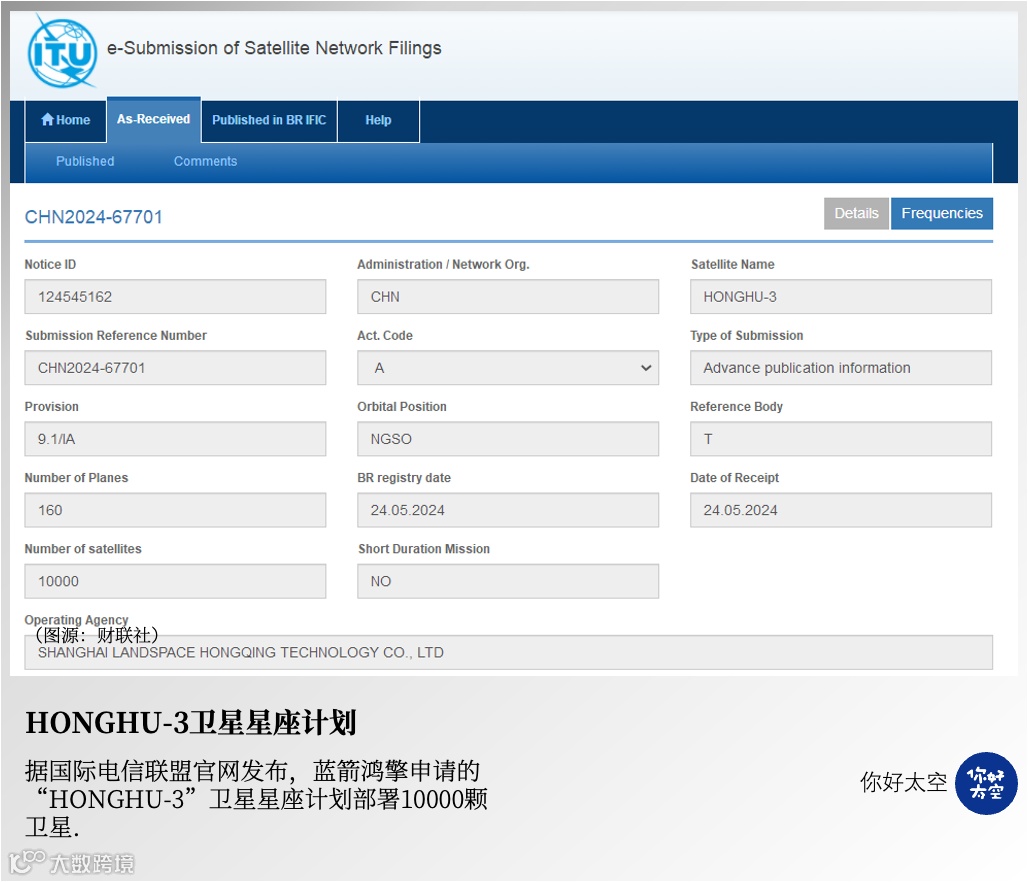
Task: Click the 'Satellite Name' label
Action: tap(732, 264)
